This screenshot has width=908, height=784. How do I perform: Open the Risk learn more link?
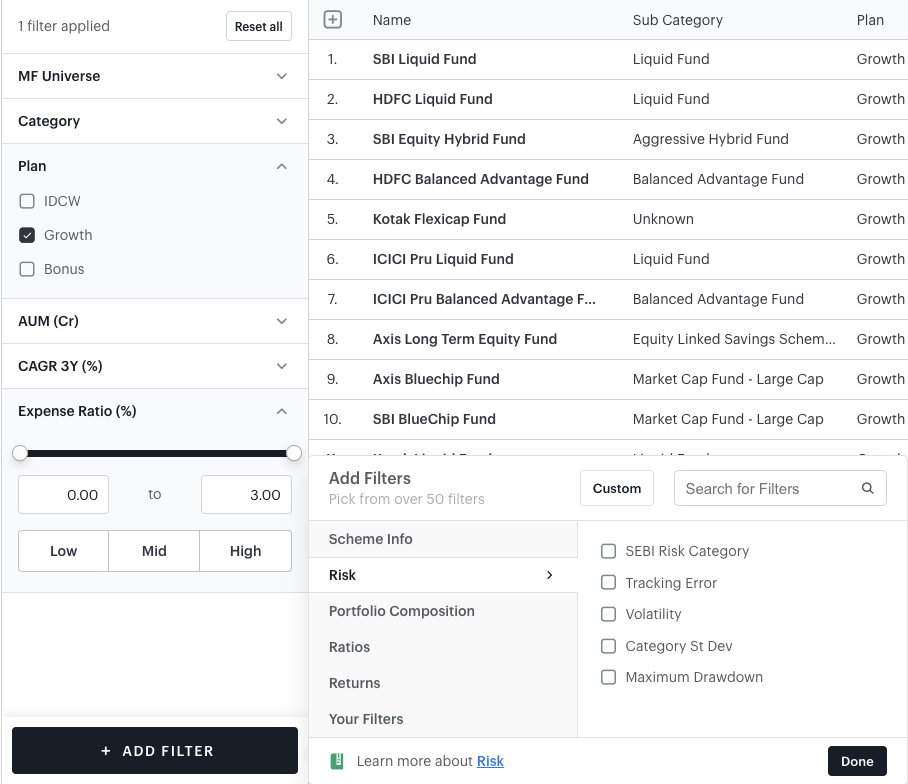click(x=490, y=761)
